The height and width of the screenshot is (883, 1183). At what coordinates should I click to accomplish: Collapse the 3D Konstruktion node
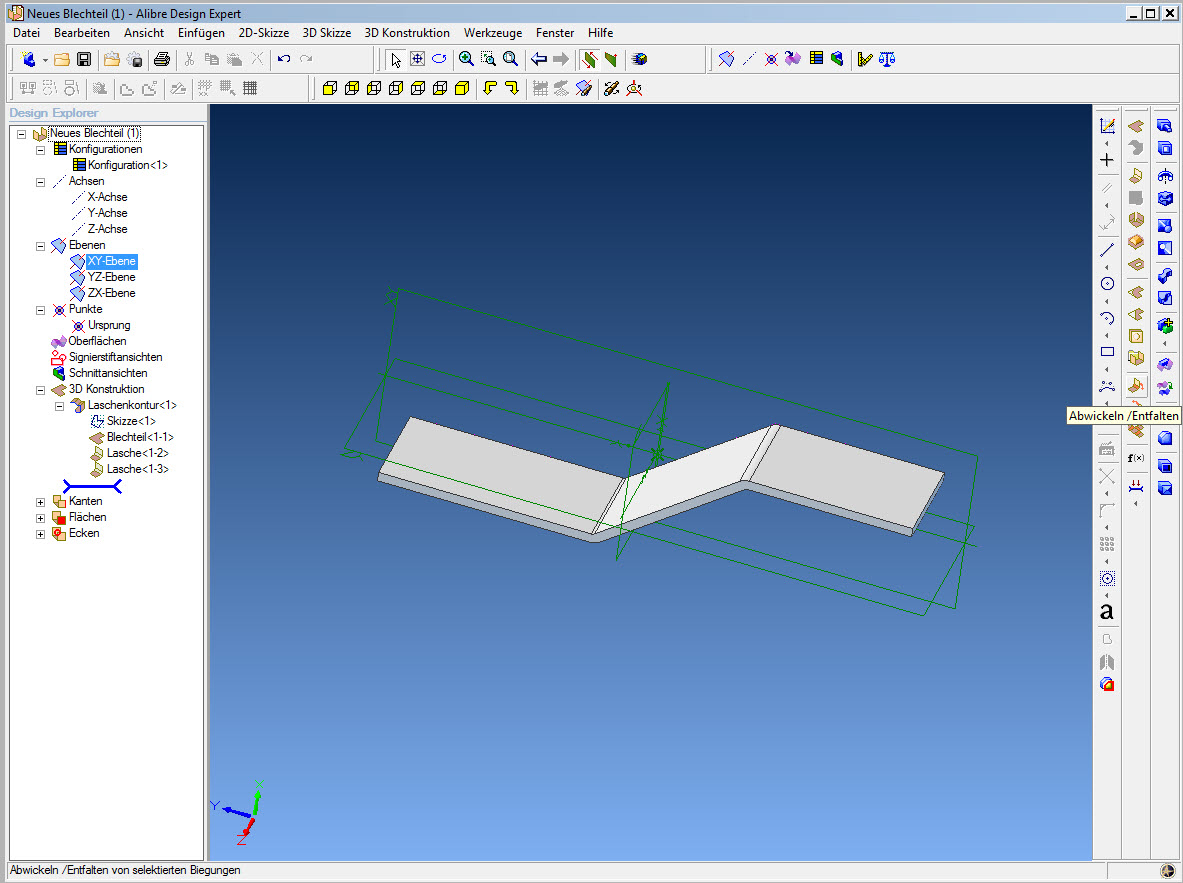(41, 390)
